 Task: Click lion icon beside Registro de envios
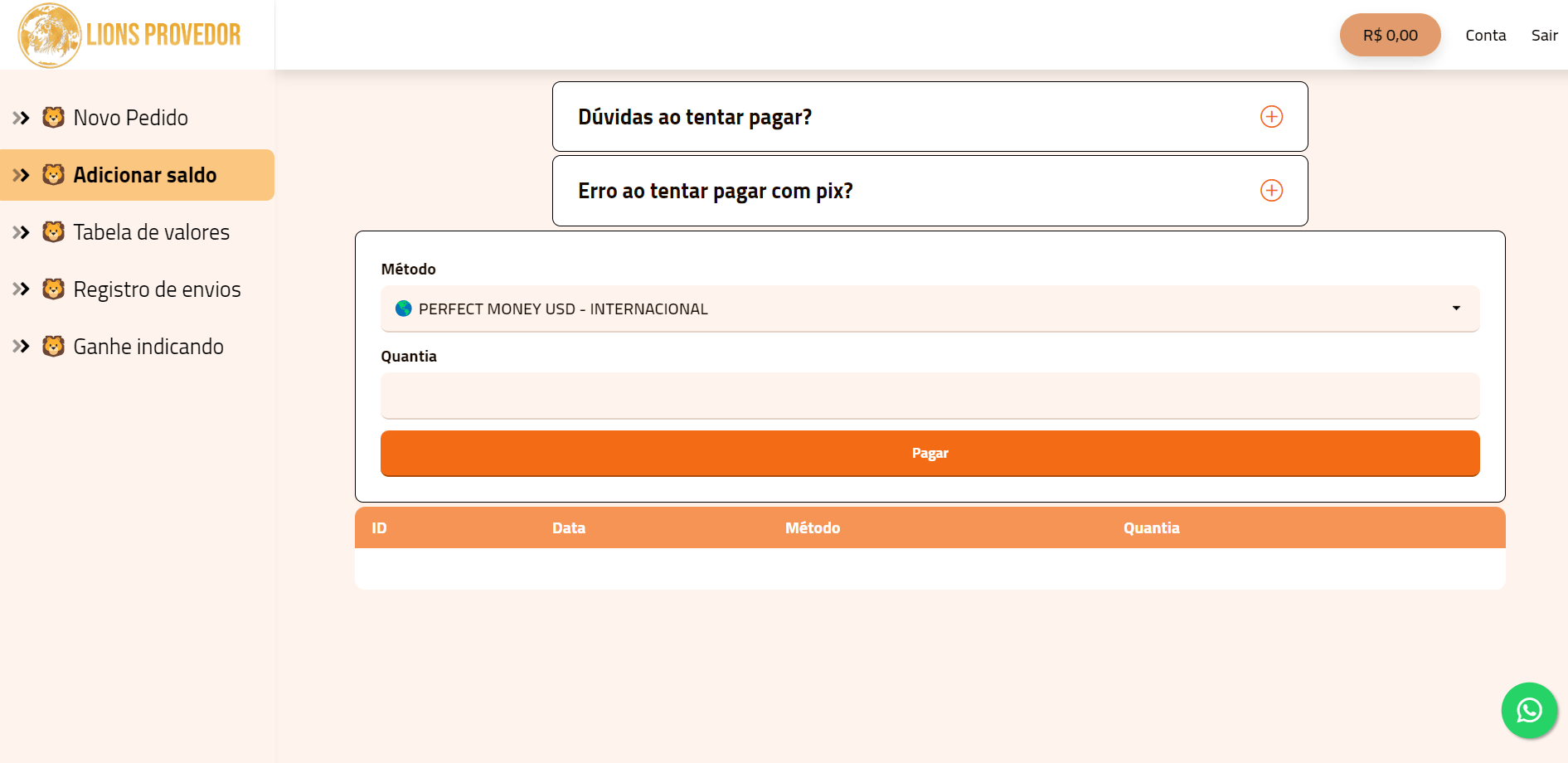(53, 289)
